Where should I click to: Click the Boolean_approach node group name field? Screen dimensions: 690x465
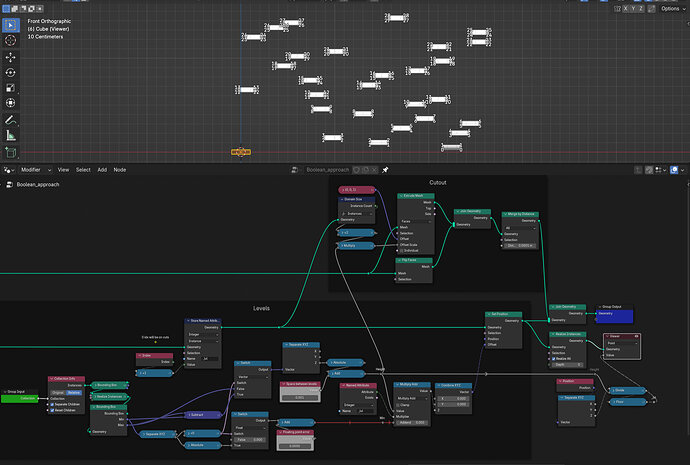[327, 170]
